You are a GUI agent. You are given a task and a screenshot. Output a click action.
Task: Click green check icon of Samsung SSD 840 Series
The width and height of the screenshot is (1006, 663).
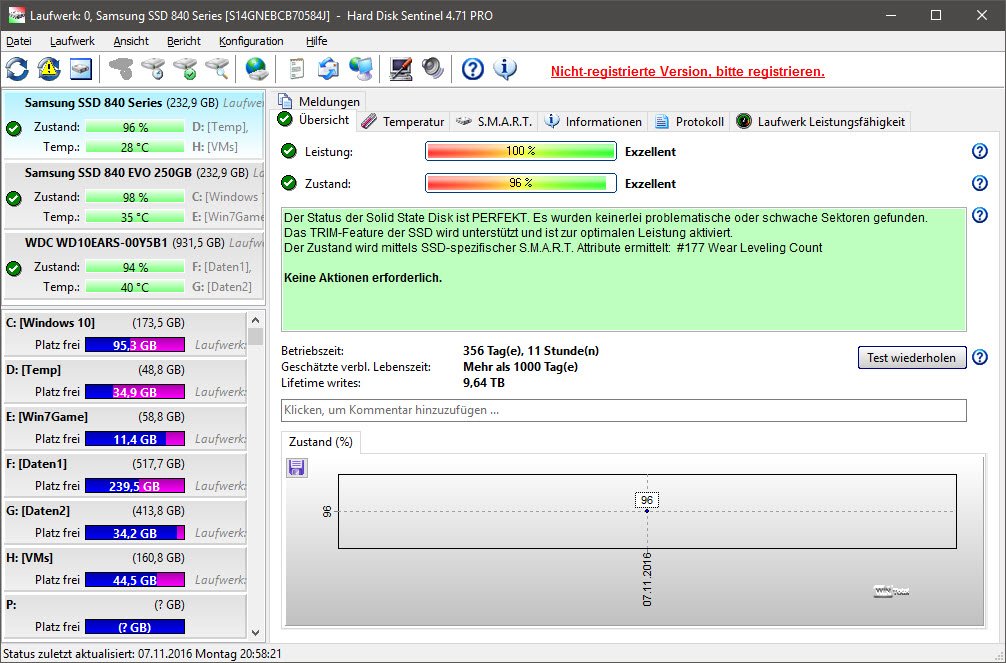click(13, 128)
